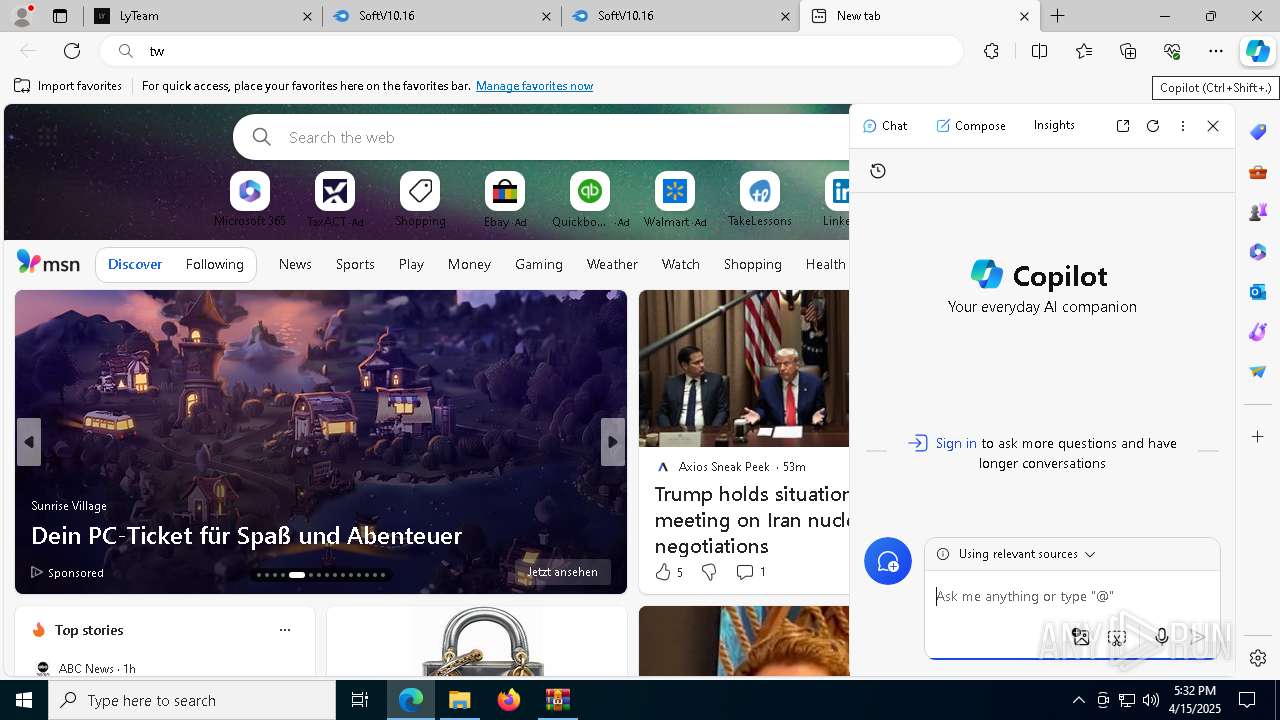Open Outlook icon in Edge sidebar
The width and height of the screenshot is (1280, 720).
tap(1258, 292)
